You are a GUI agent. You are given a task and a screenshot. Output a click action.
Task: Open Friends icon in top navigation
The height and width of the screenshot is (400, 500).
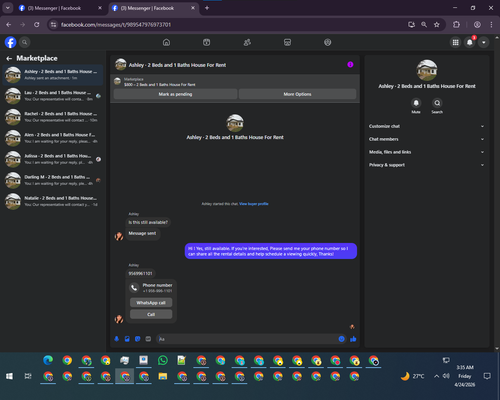[247, 42]
